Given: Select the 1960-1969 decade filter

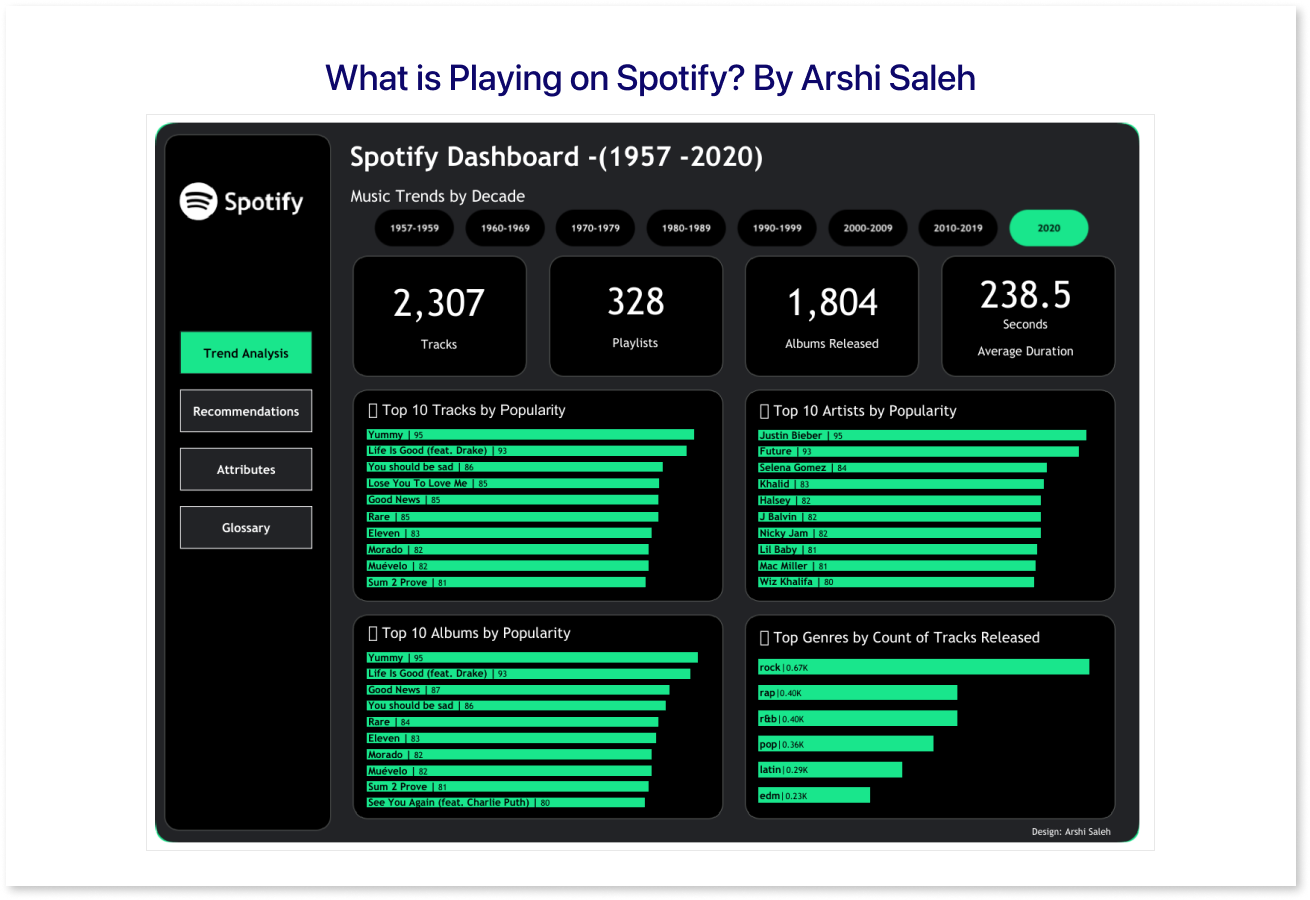Looking at the screenshot, I should (505, 228).
